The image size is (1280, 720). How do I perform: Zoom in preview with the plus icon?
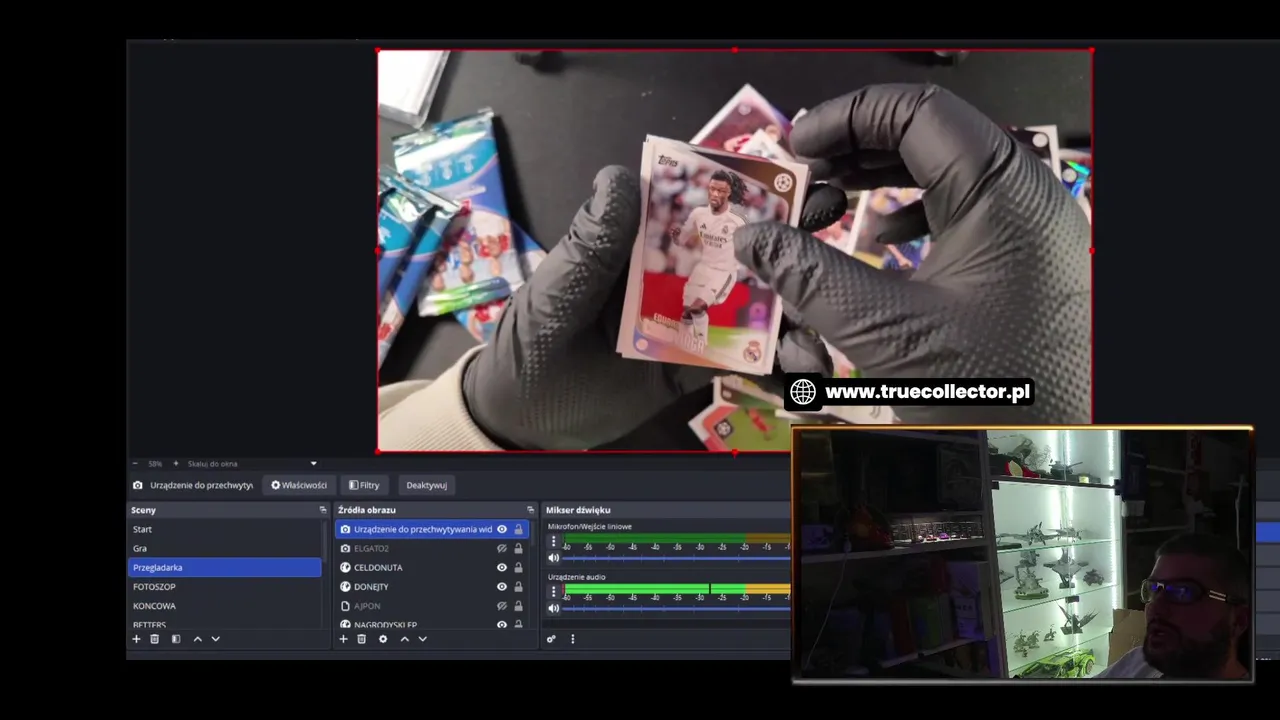pos(176,463)
